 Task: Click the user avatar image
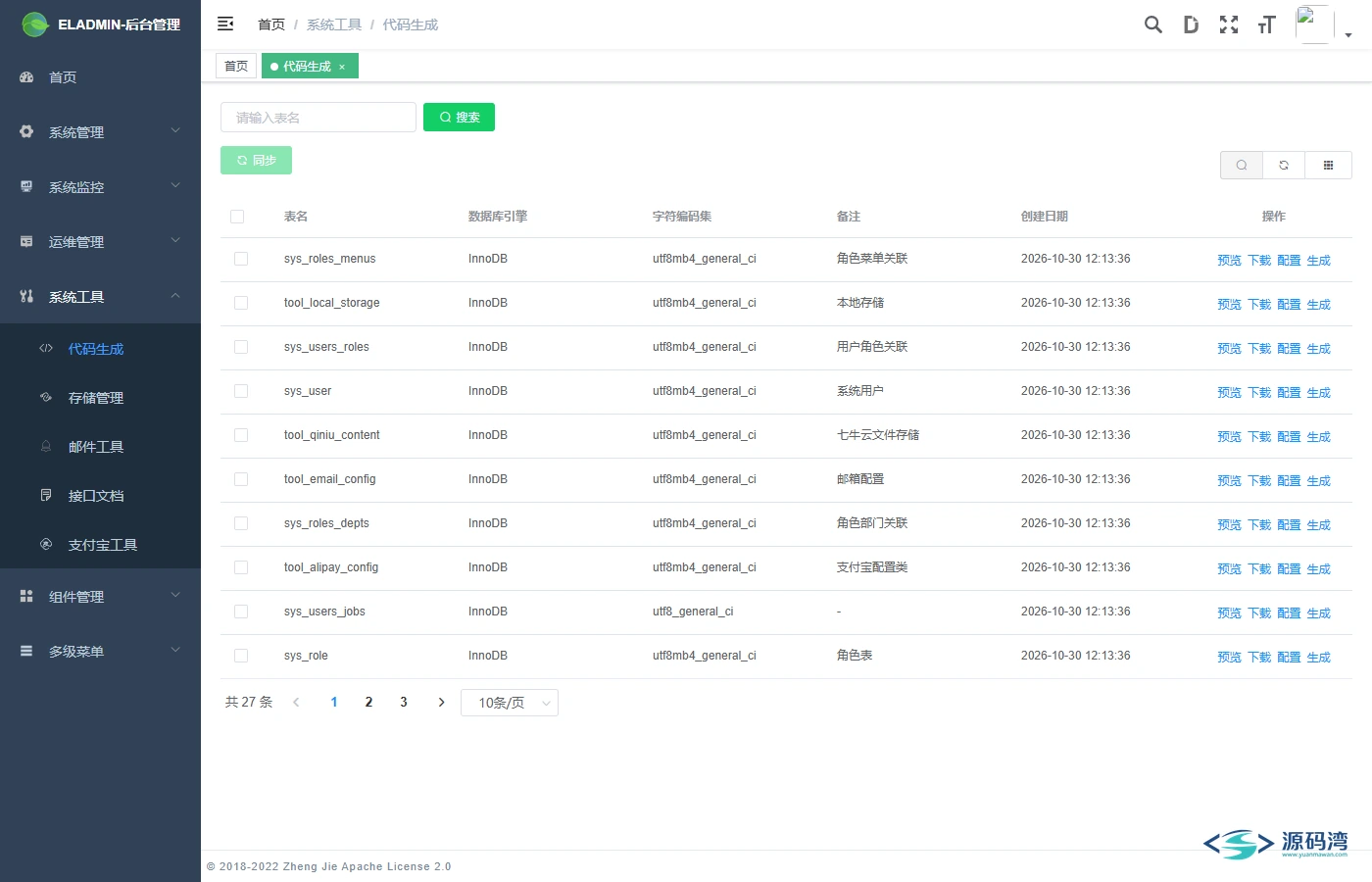tap(1314, 24)
